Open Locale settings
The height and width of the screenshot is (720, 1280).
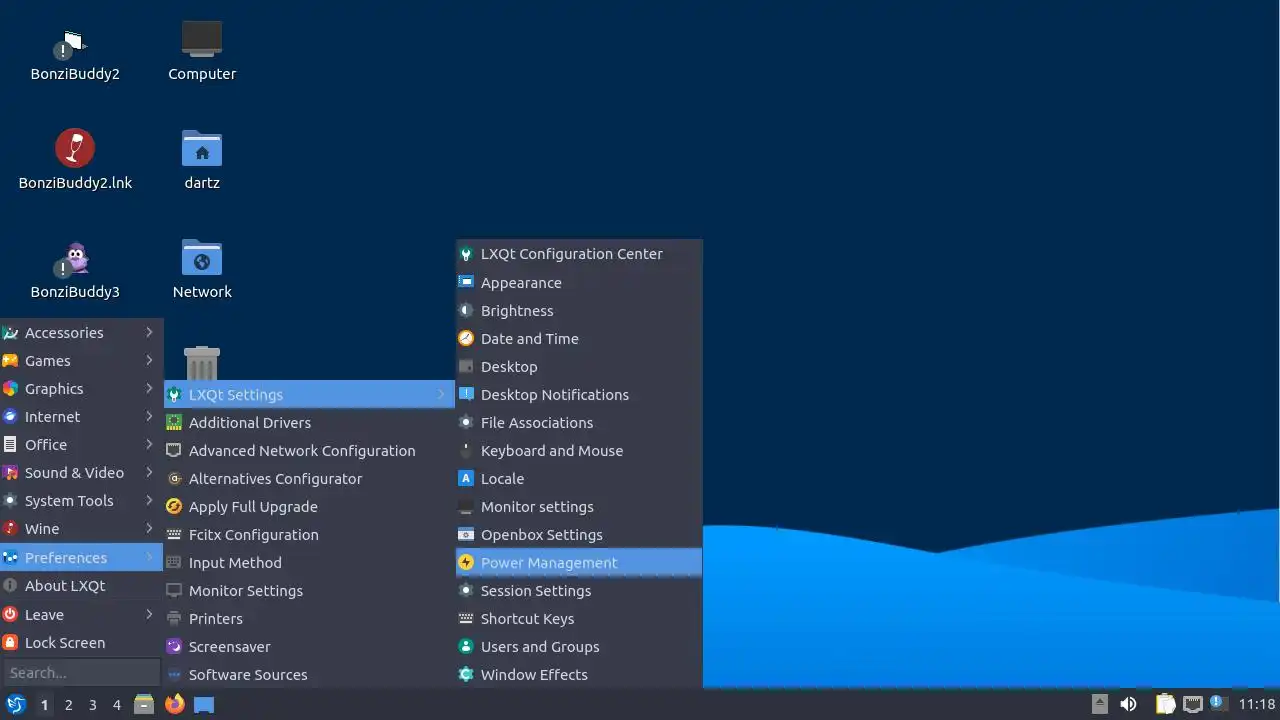pyautogui.click(x=579, y=478)
